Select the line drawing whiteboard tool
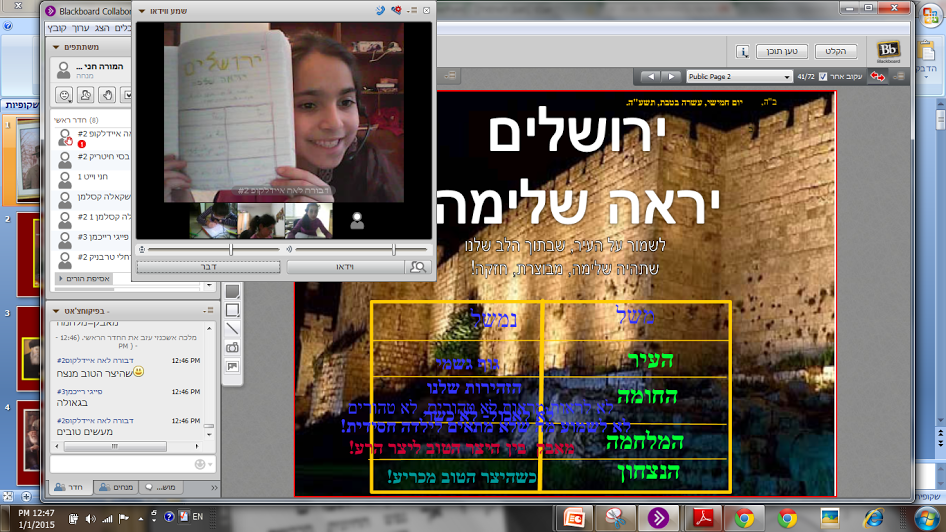 [x=232, y=329]
